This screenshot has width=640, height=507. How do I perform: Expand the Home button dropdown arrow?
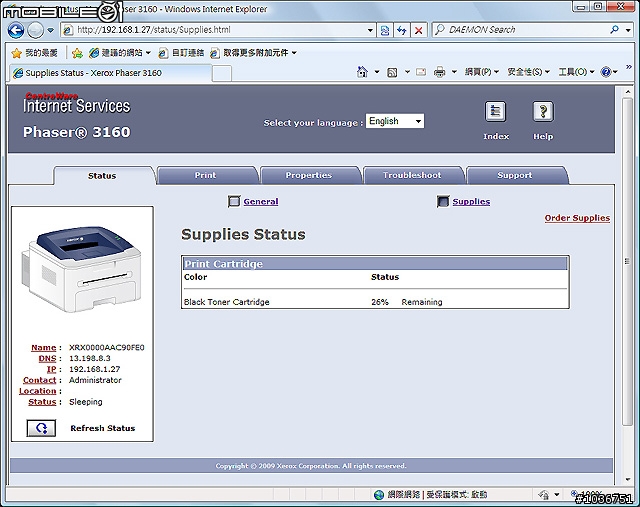377,72
